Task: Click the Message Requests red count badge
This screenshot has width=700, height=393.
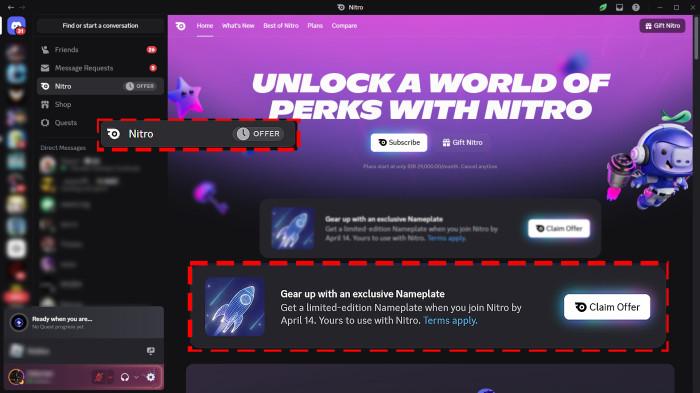Action: (153, 68)
